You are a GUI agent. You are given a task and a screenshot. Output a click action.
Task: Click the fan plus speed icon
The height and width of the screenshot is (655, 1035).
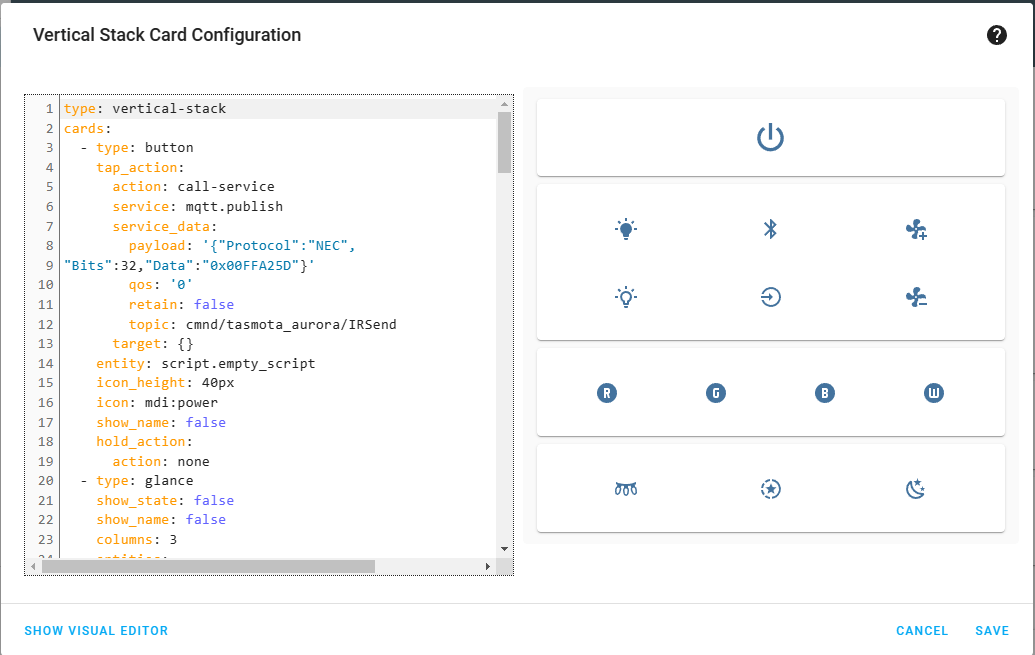click(x=916, y=231)
